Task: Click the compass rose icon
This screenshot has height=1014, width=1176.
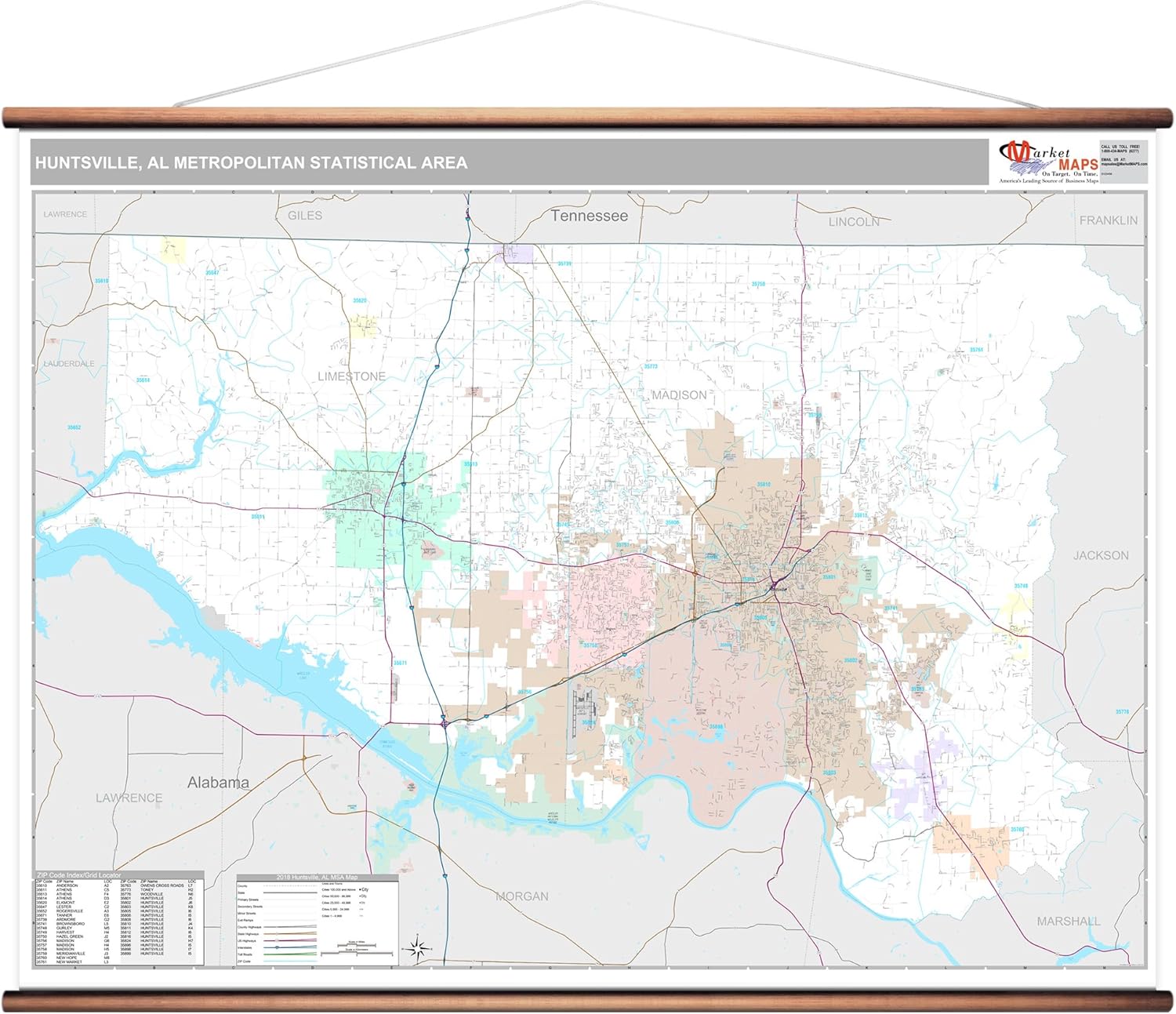Action: pos(418,949)
